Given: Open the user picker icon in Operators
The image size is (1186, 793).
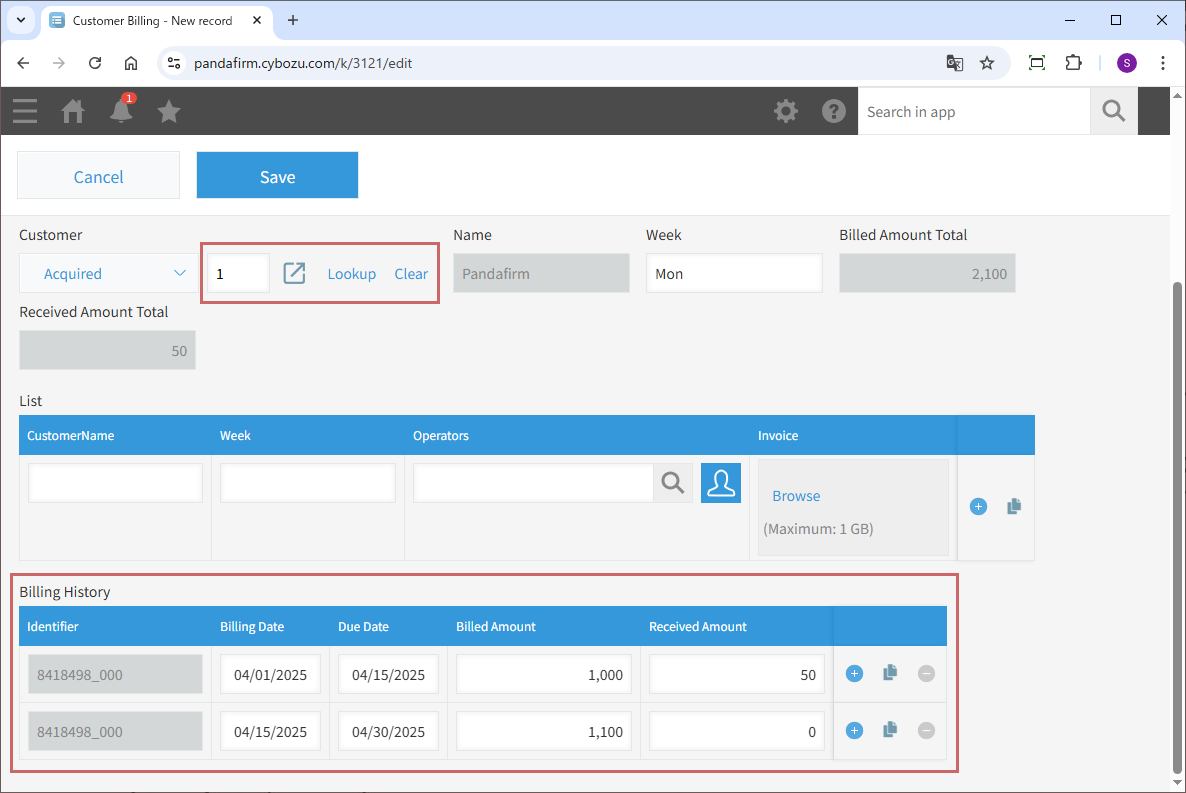Looking at the screenshot, I should click(720, 483).
